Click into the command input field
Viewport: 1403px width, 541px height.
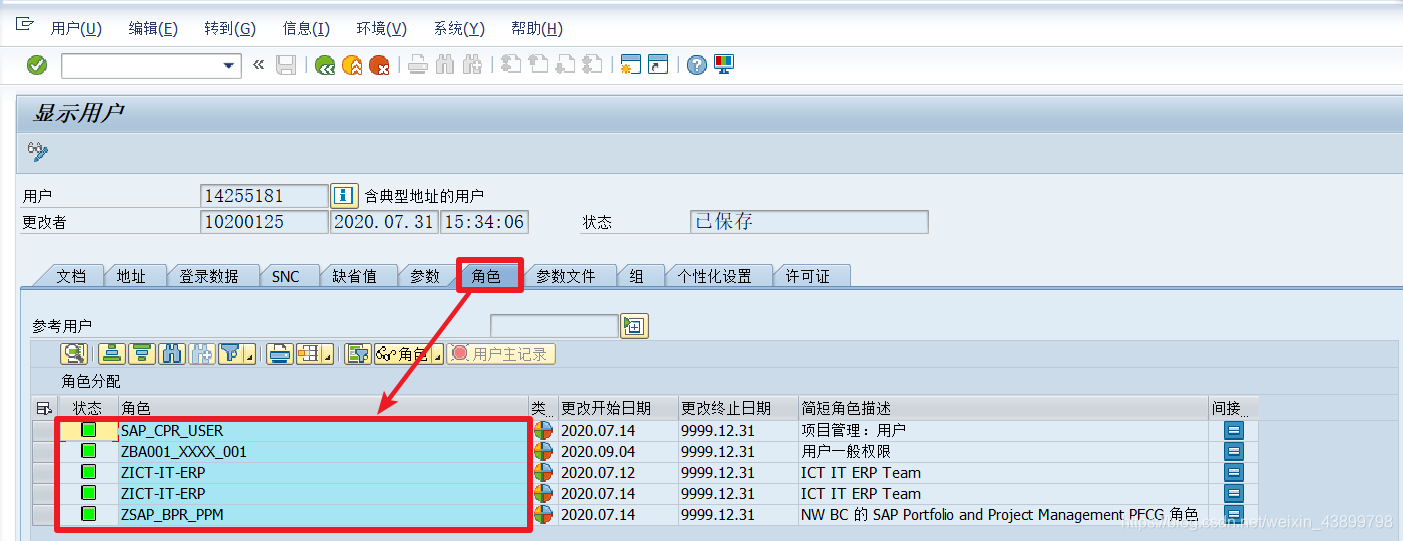(140, 66)
